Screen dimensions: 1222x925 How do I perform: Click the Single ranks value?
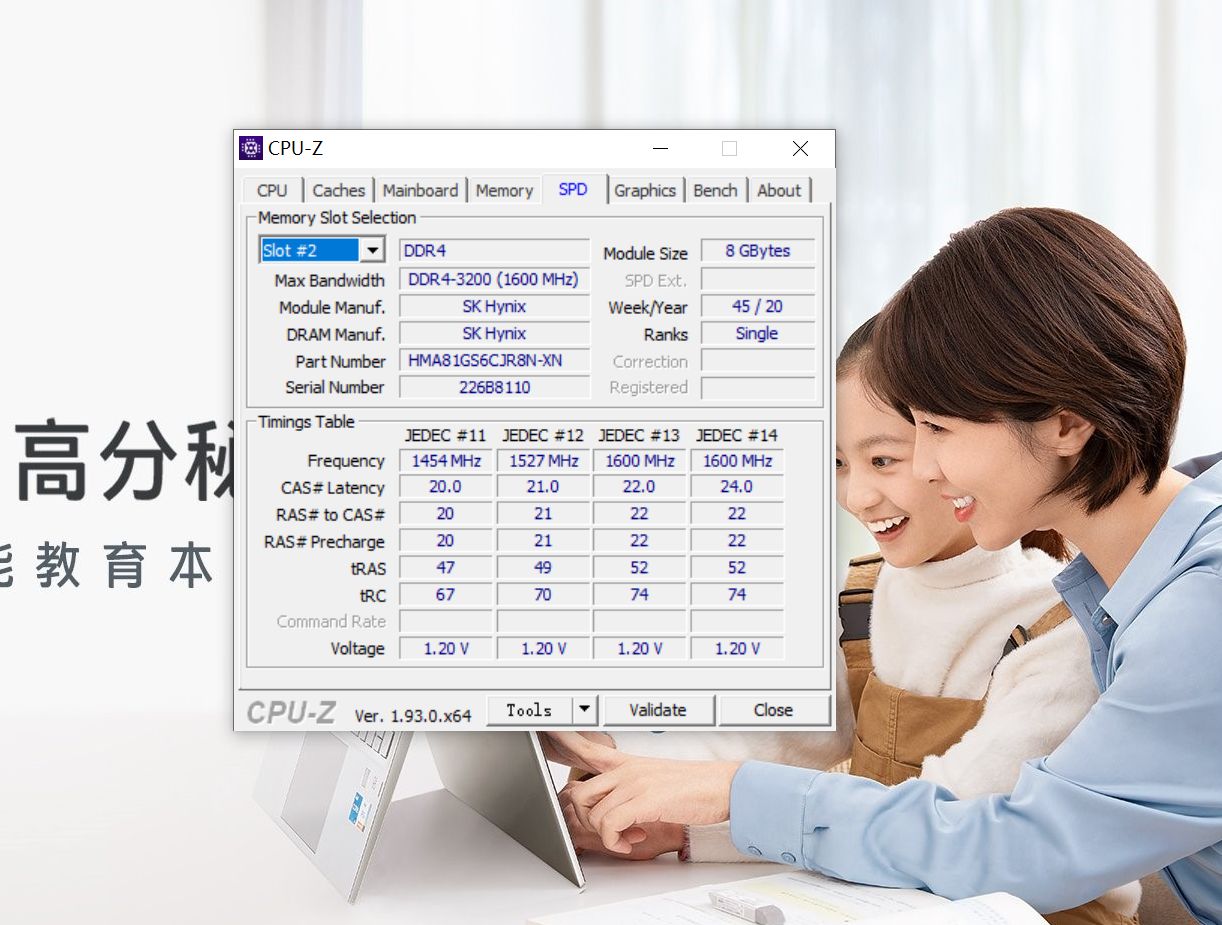(x=758, y=334)
